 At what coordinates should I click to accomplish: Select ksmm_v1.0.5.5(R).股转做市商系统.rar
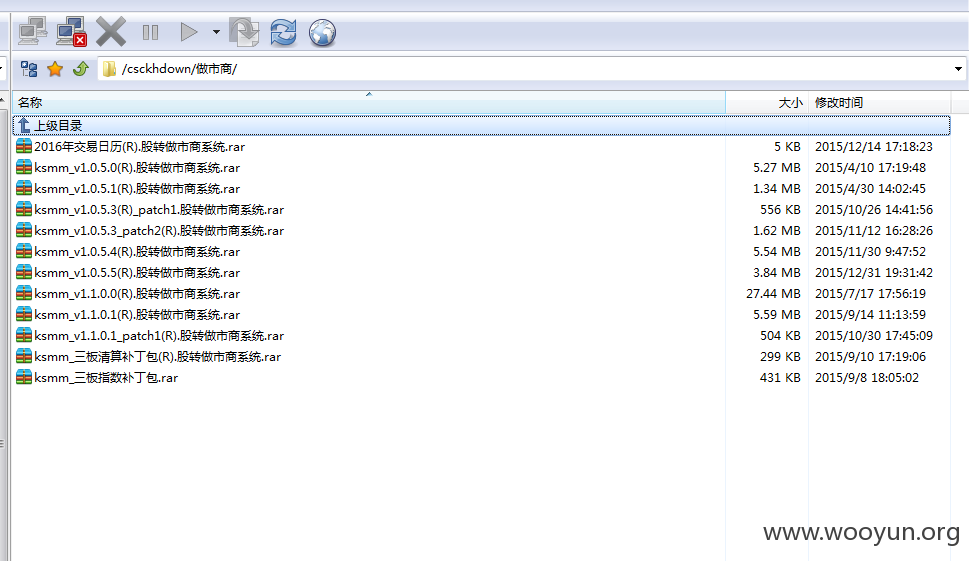[137, 273]
